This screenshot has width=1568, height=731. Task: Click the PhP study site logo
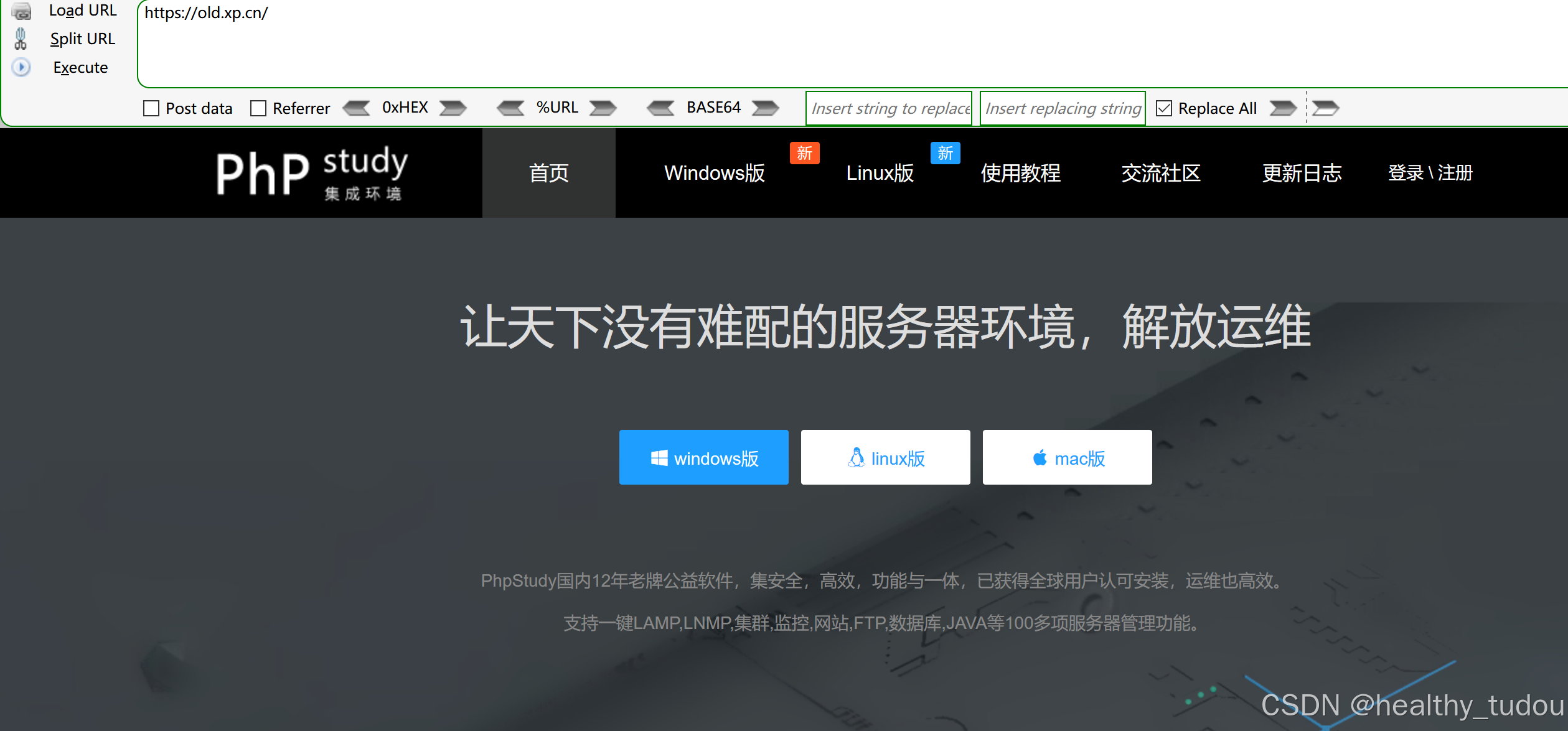tap(311, 173)
